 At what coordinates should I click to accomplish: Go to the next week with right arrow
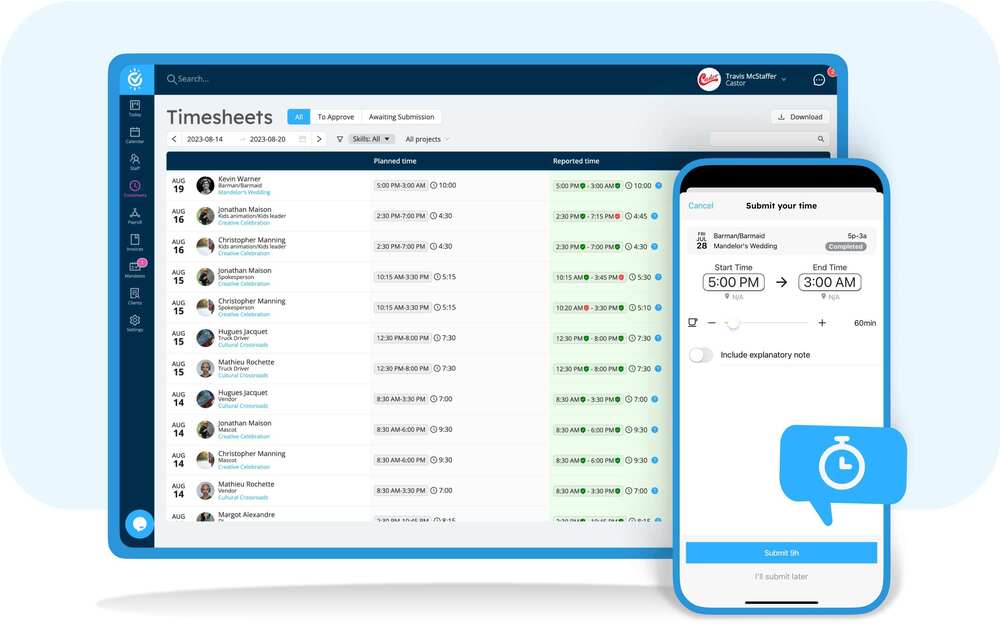(x=319, y=139)
